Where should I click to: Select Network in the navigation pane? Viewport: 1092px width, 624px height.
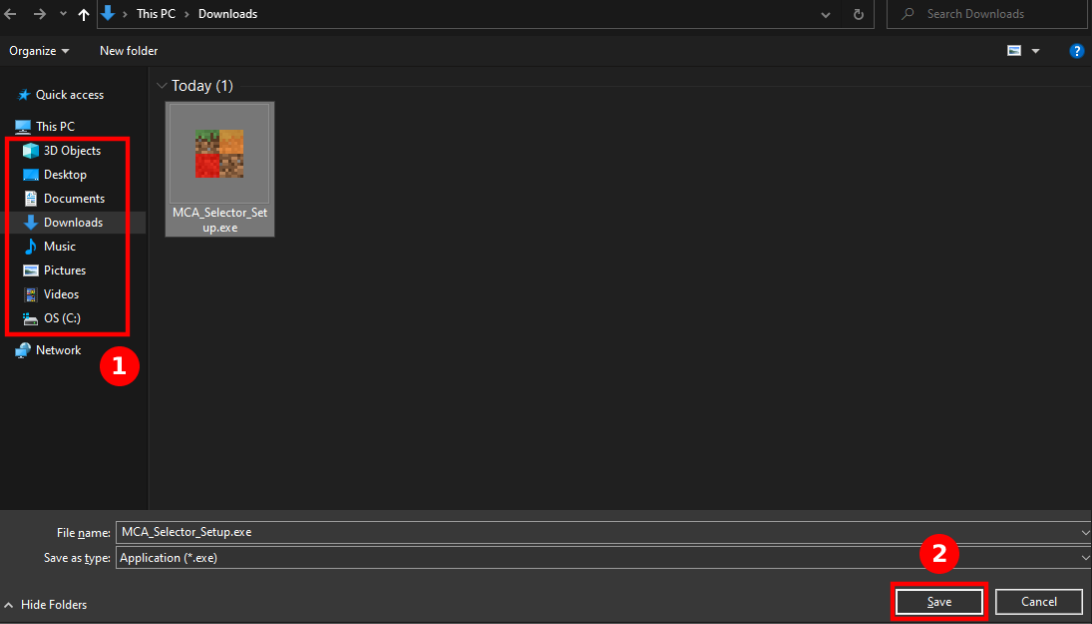[48, 350]
